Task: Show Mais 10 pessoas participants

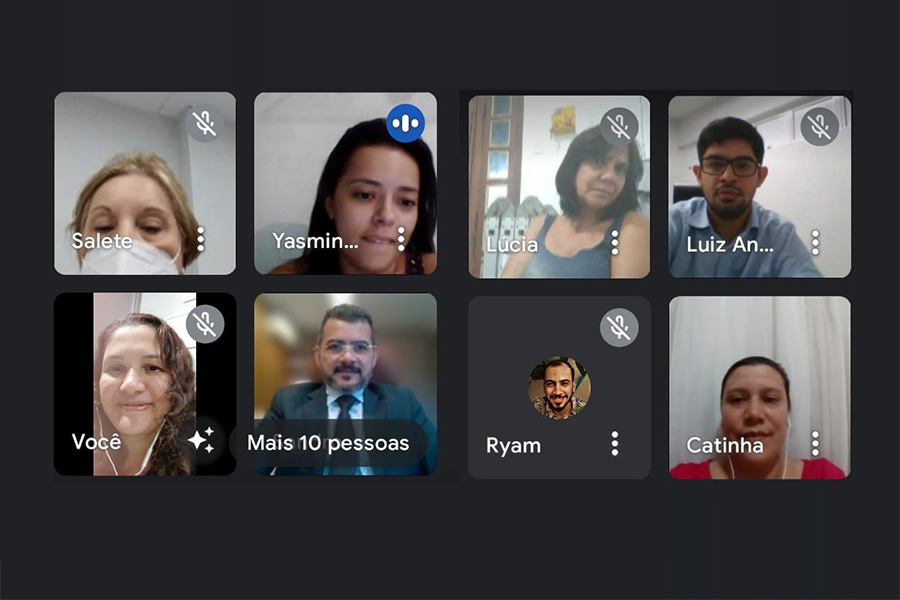Action: point(328,443)
